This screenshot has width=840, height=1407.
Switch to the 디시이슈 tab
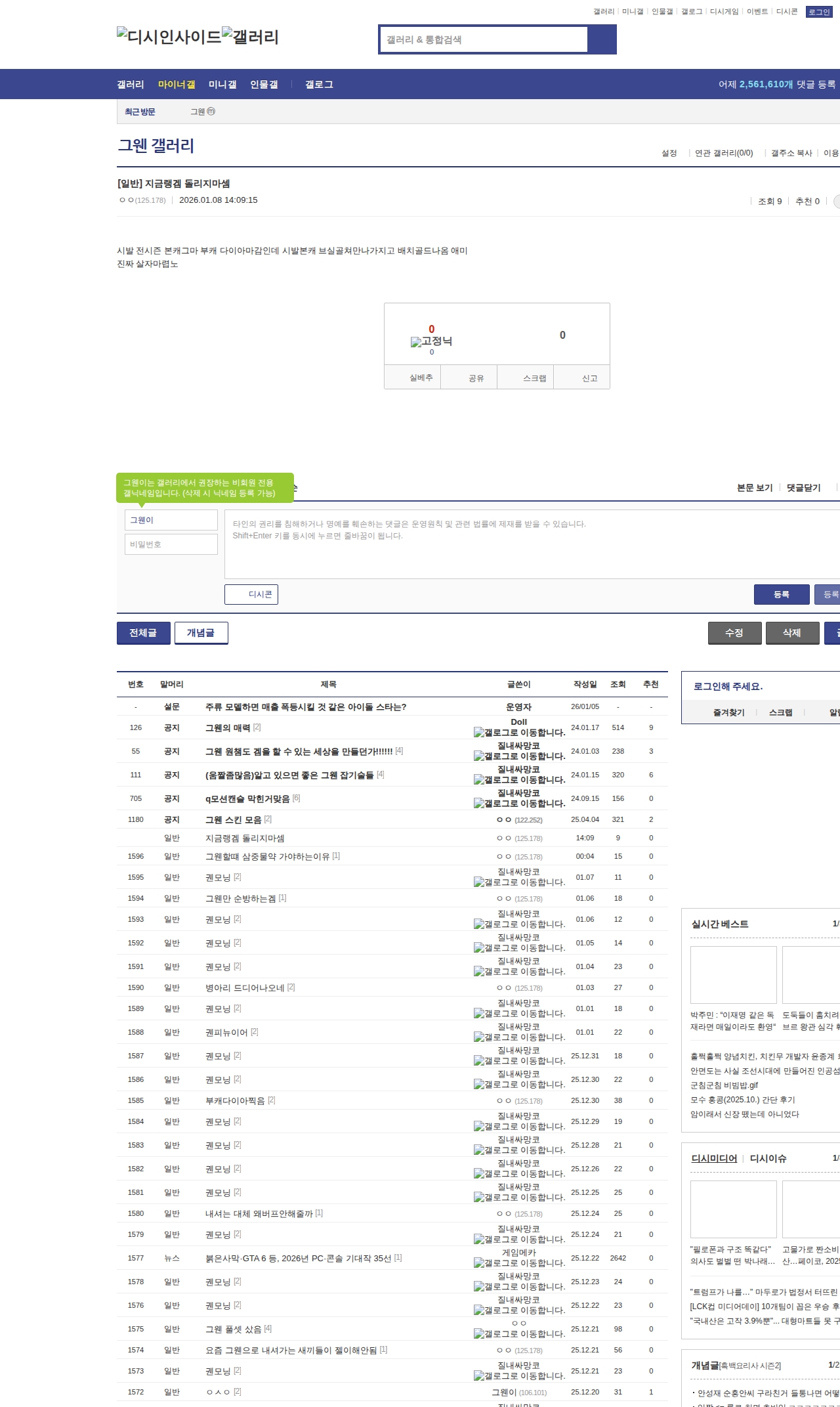click(x=768, y=1159)
